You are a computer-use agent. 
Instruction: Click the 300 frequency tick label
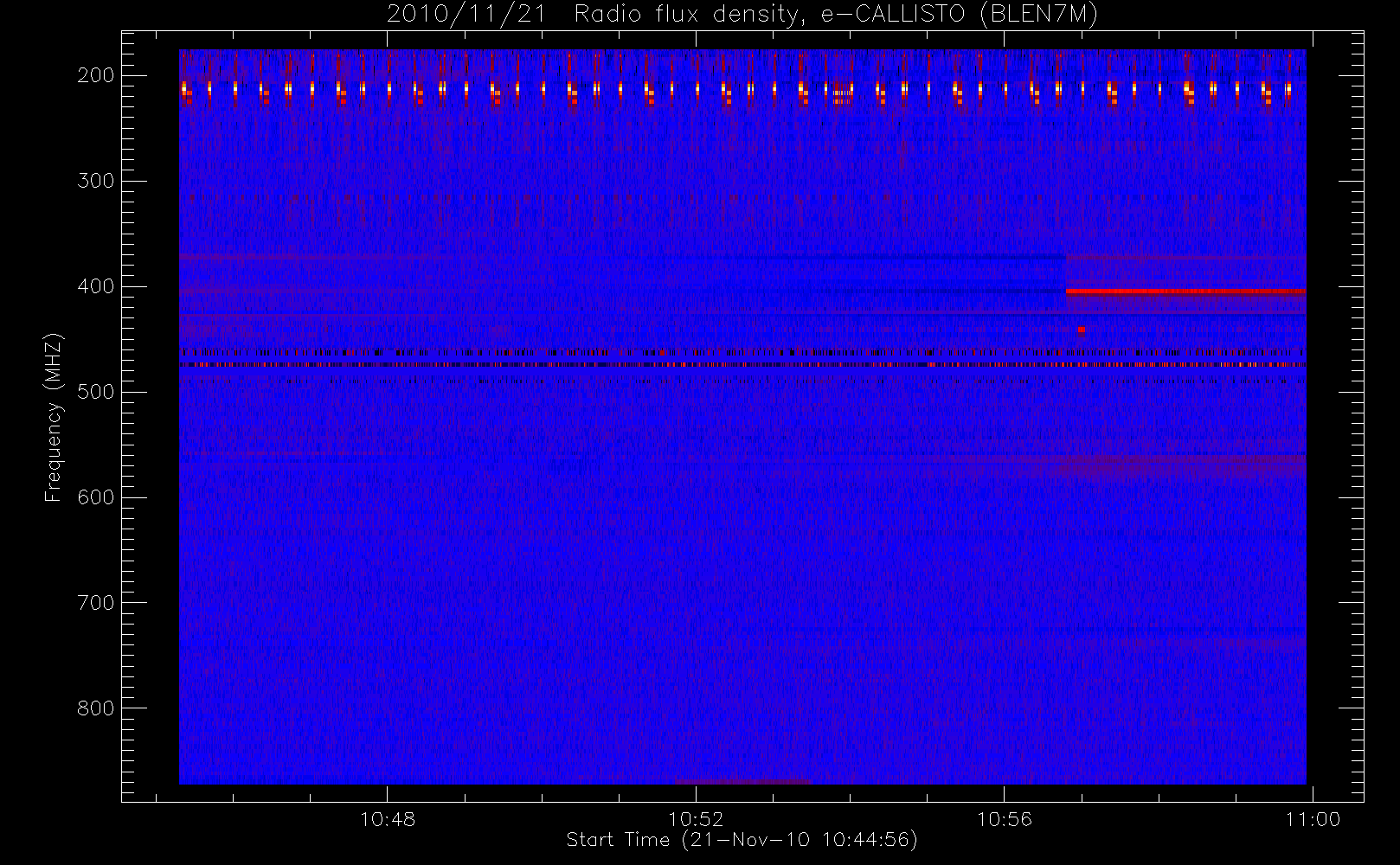[x=96, y=181]
